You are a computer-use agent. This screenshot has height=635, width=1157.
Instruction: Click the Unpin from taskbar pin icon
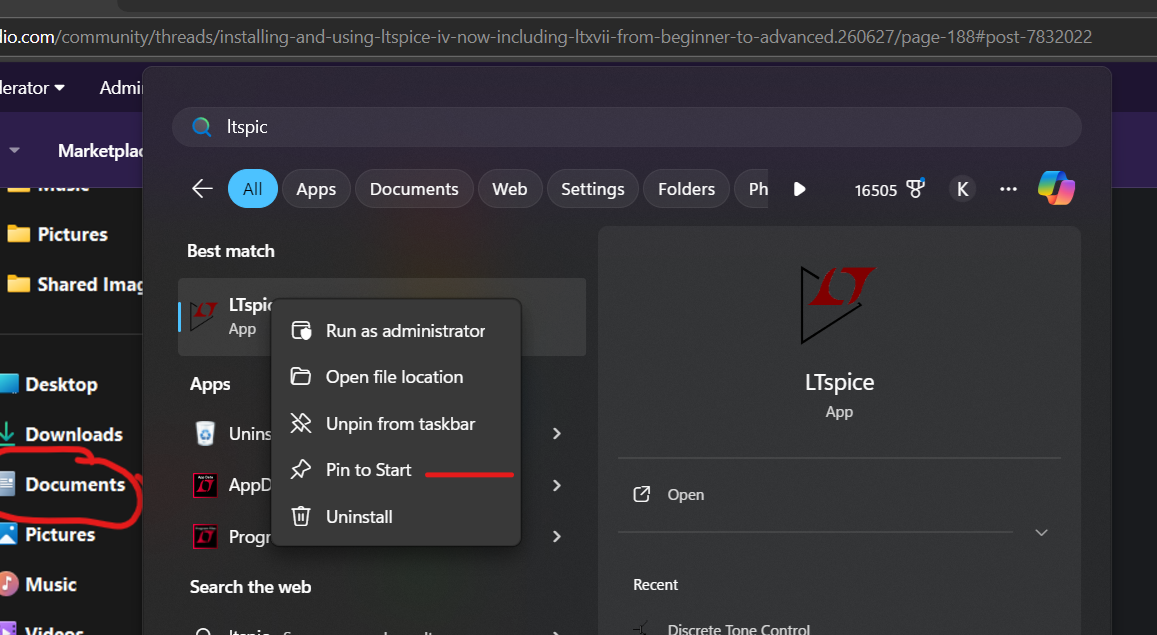pyautogui.click(x=300, y=423)
